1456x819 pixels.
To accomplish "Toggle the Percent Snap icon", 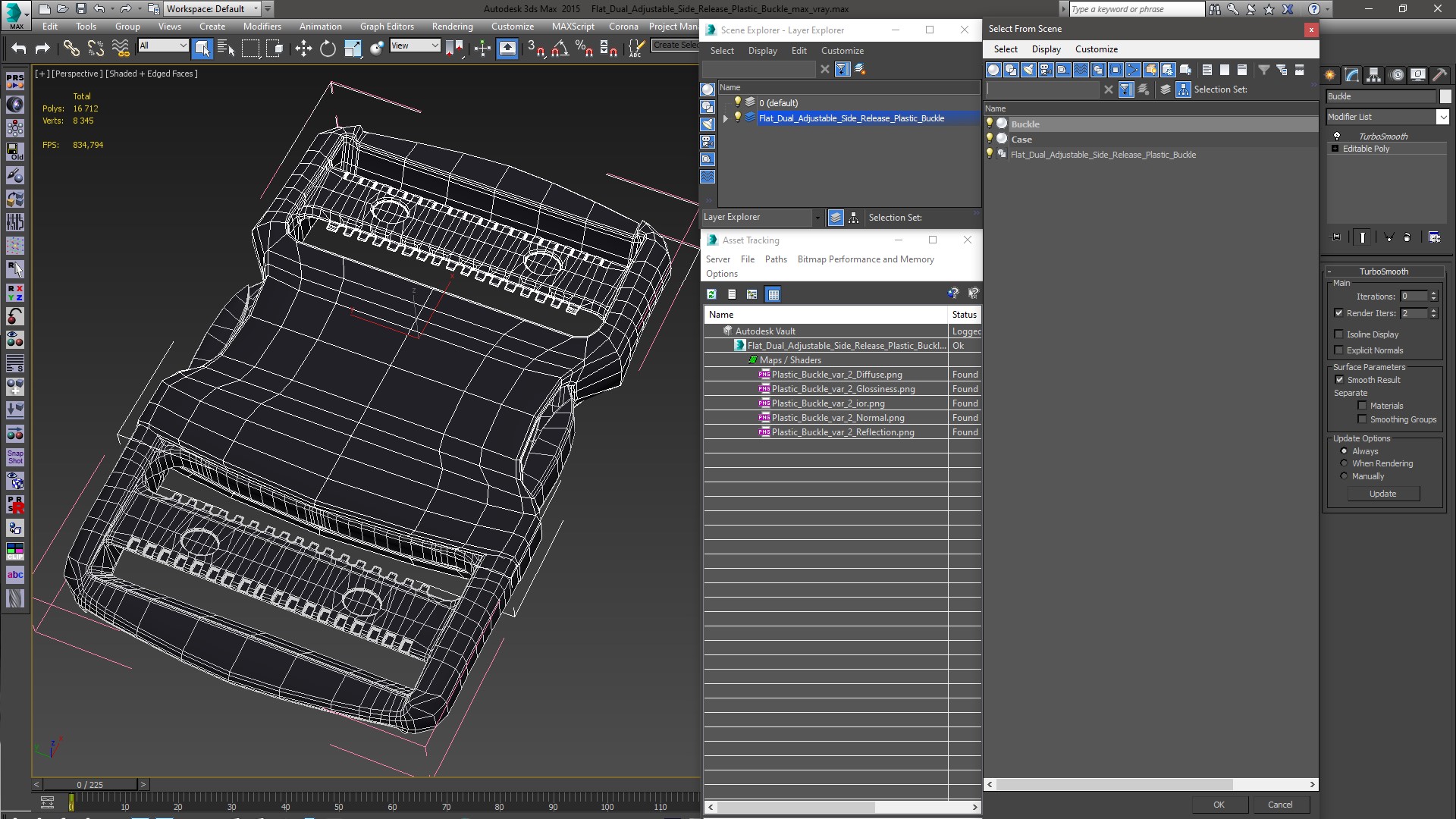I will coord(584,48).
